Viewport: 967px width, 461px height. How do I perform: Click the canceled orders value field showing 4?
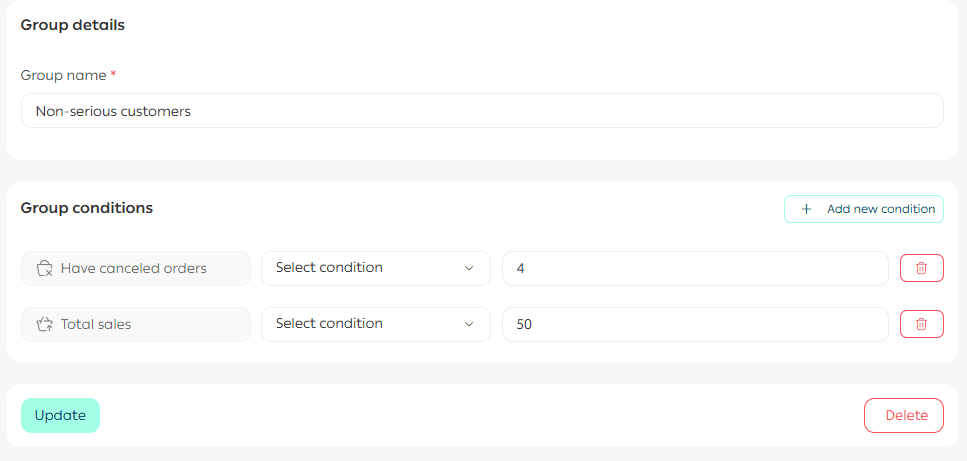[694, 268]
